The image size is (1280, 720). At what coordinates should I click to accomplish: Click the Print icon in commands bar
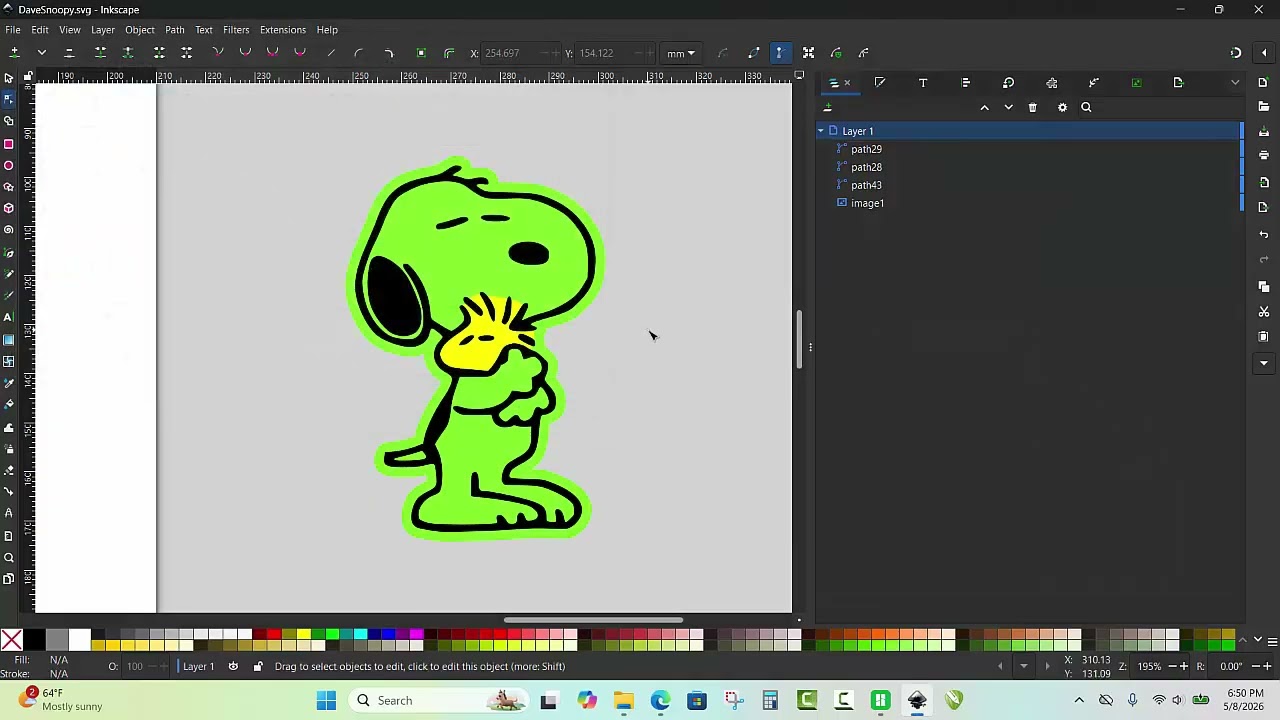(1264, 155)
